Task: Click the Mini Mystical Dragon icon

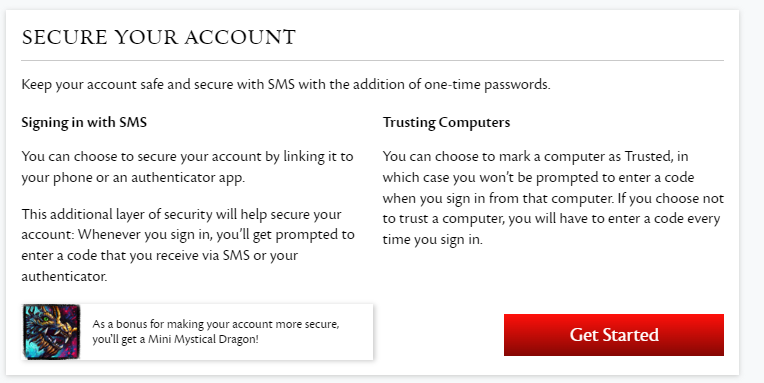Action: pyautogui.click(x=51, y=332)
